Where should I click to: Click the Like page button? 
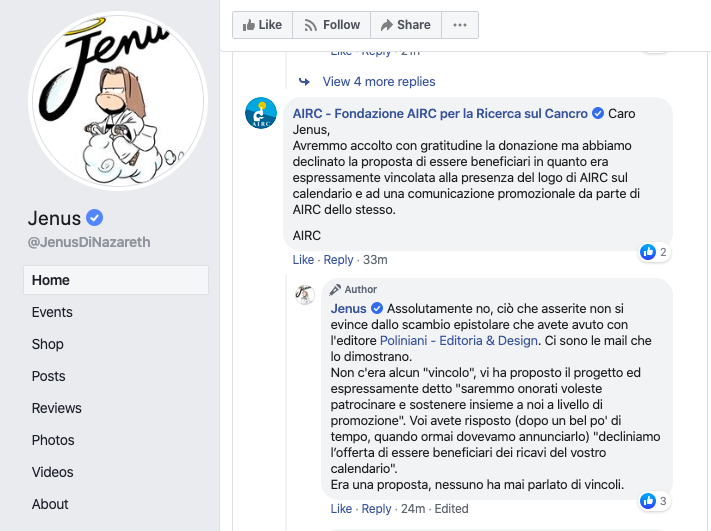[263, 25]
